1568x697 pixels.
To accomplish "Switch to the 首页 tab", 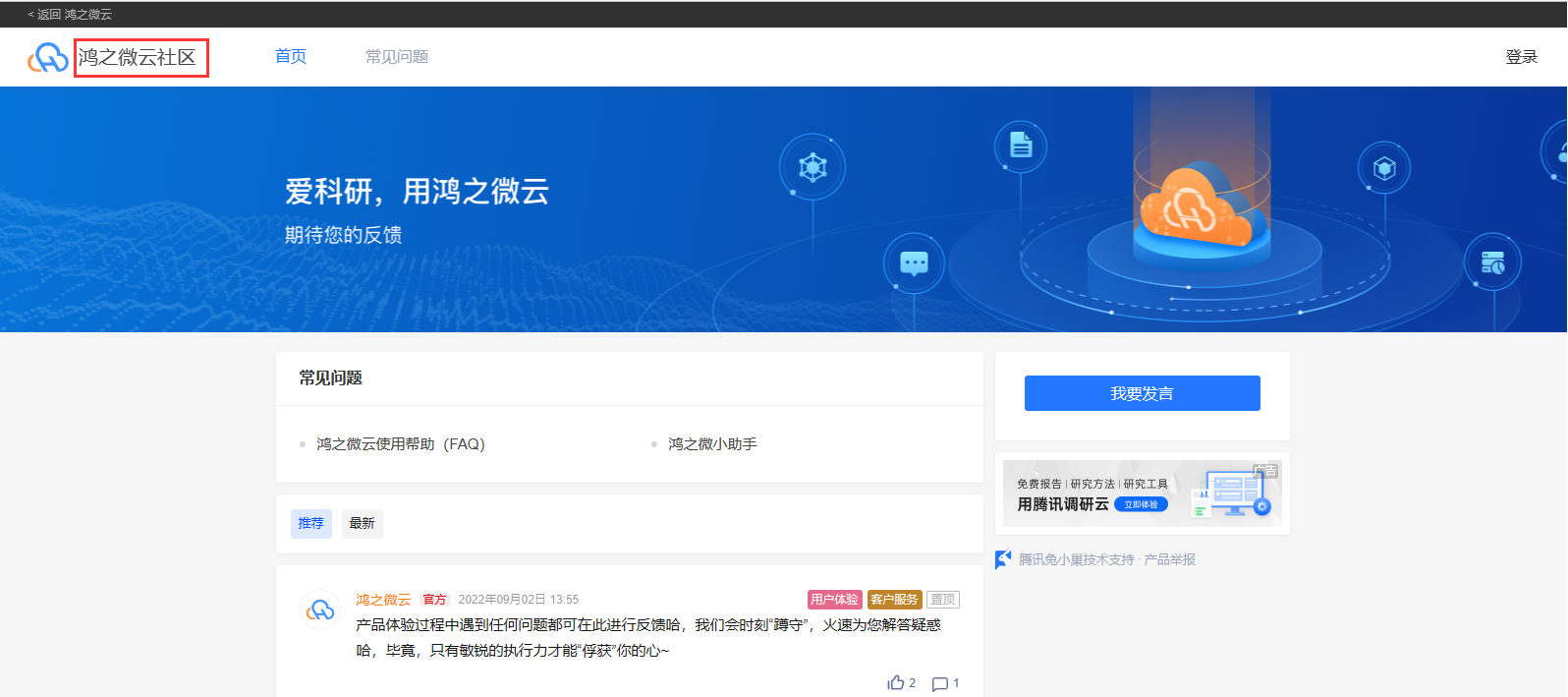I will click(x=291, y=57).
